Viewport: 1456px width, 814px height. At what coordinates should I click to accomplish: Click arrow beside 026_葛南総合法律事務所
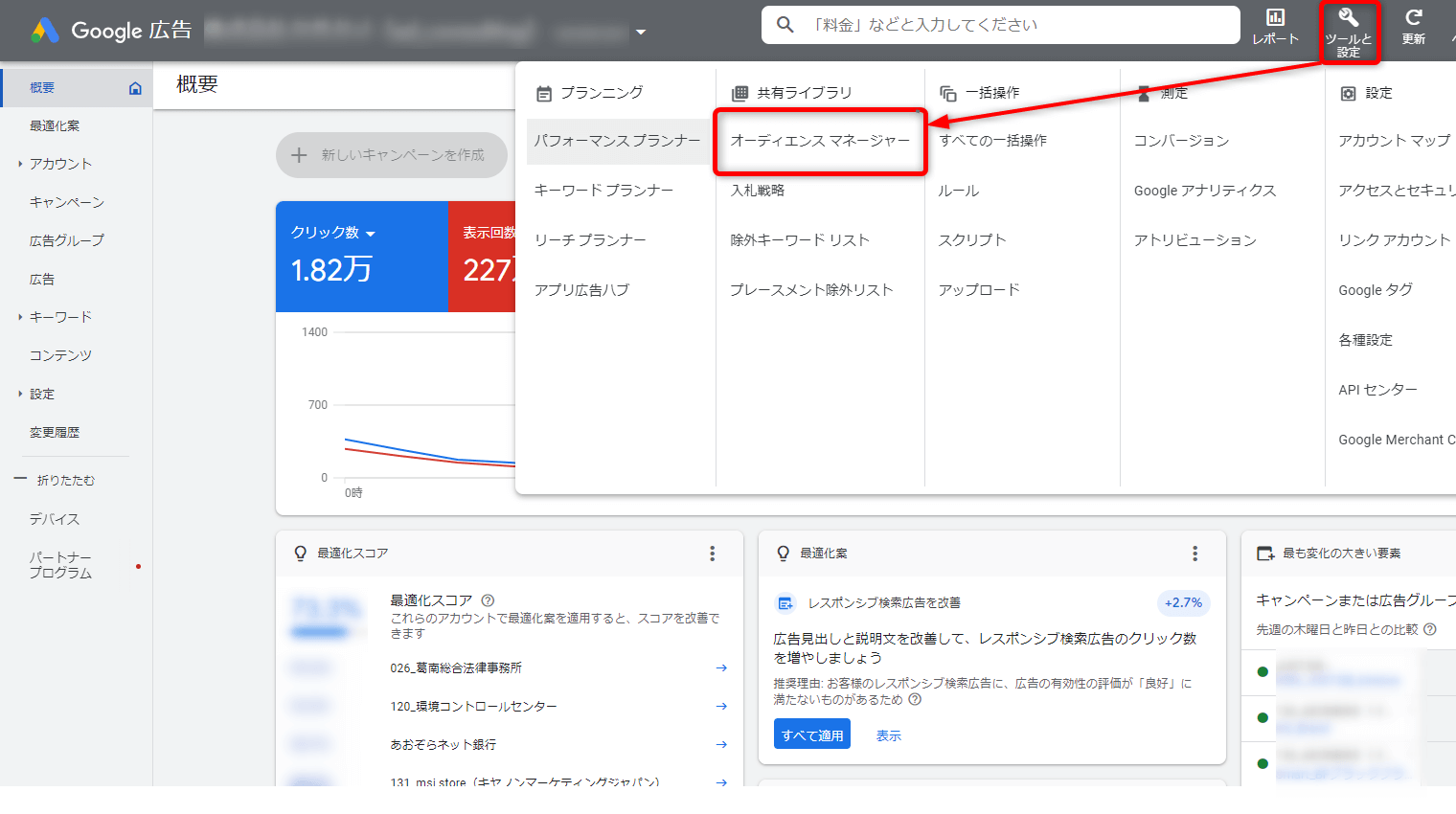click(x=721, y=668)
